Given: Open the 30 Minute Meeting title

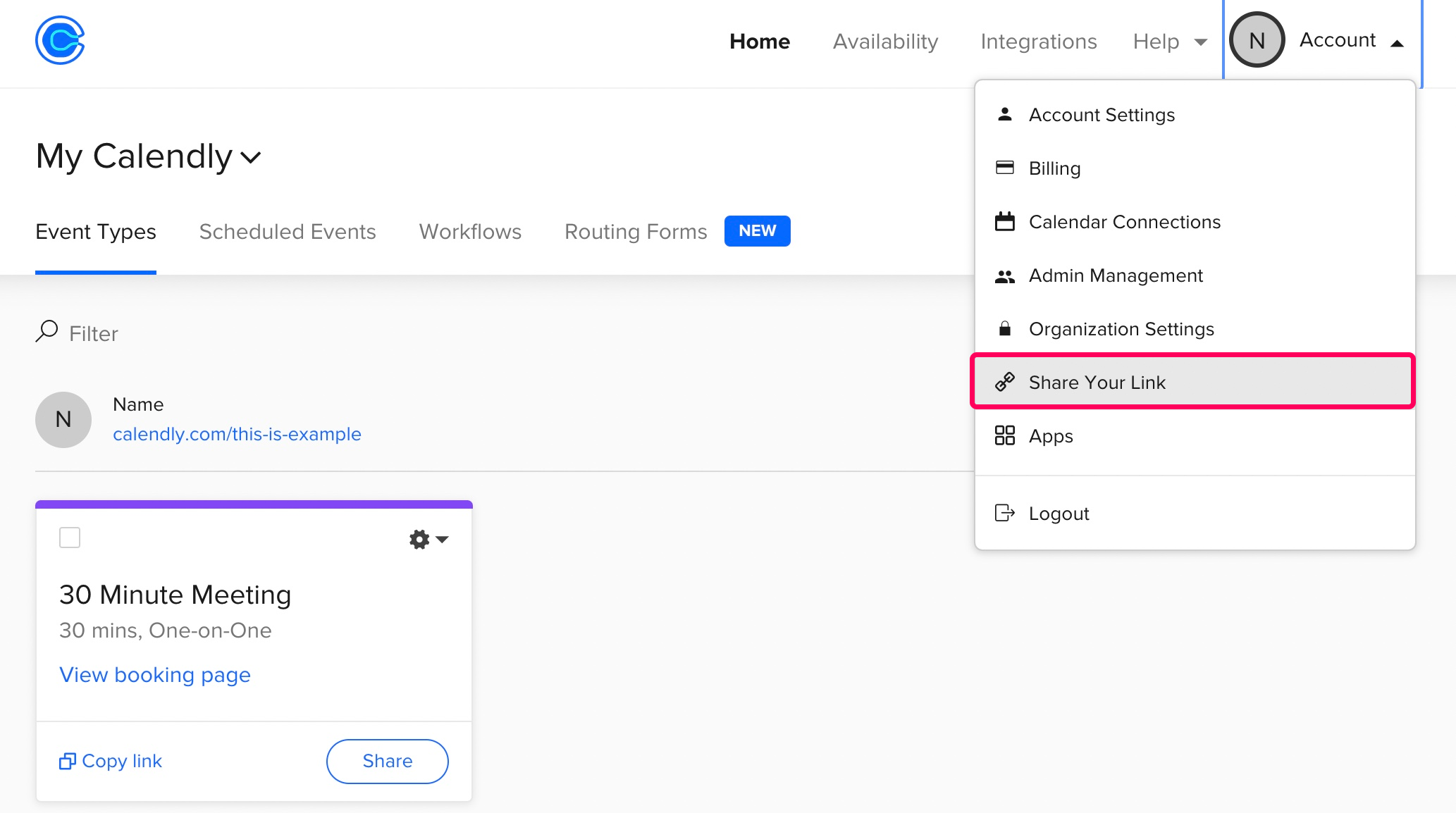Looking at the screenshot, I should [175, 595].
